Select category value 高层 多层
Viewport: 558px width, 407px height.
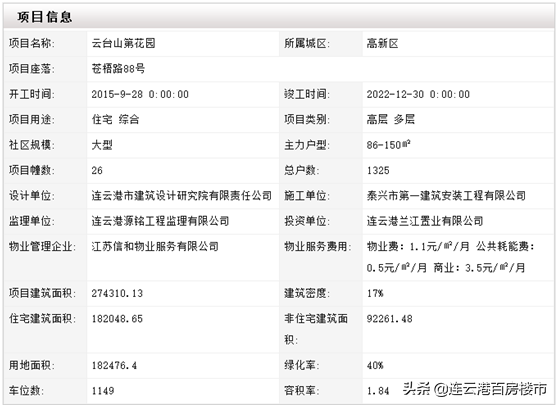pos(391,120)
